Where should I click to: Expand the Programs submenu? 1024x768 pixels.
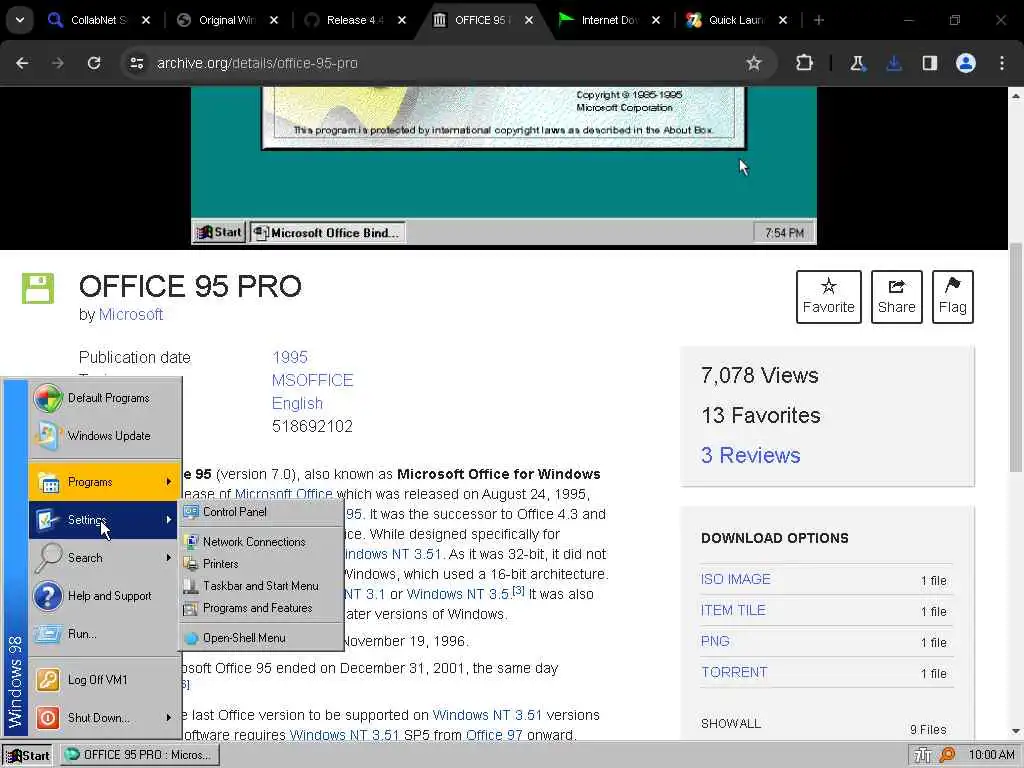click(x=104, y=482)
